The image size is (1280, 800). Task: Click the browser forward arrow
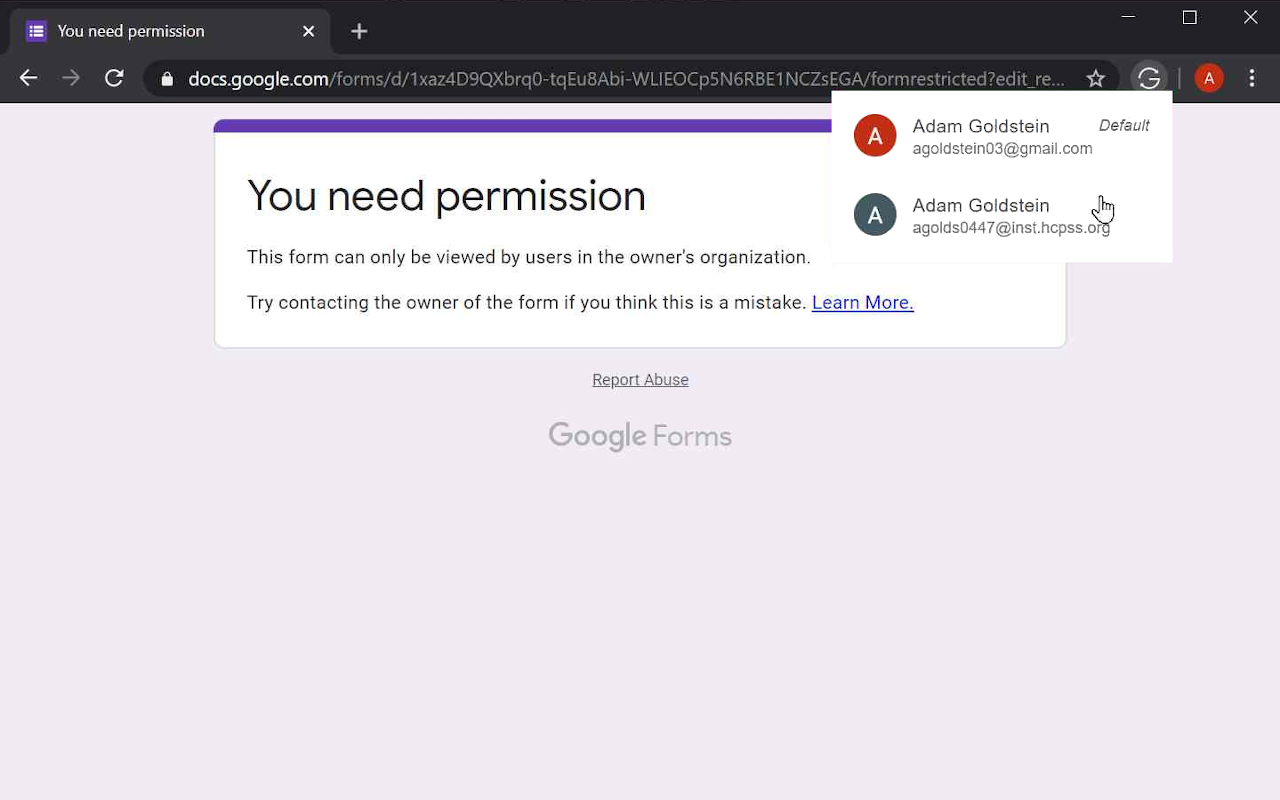tap(71, 78)
